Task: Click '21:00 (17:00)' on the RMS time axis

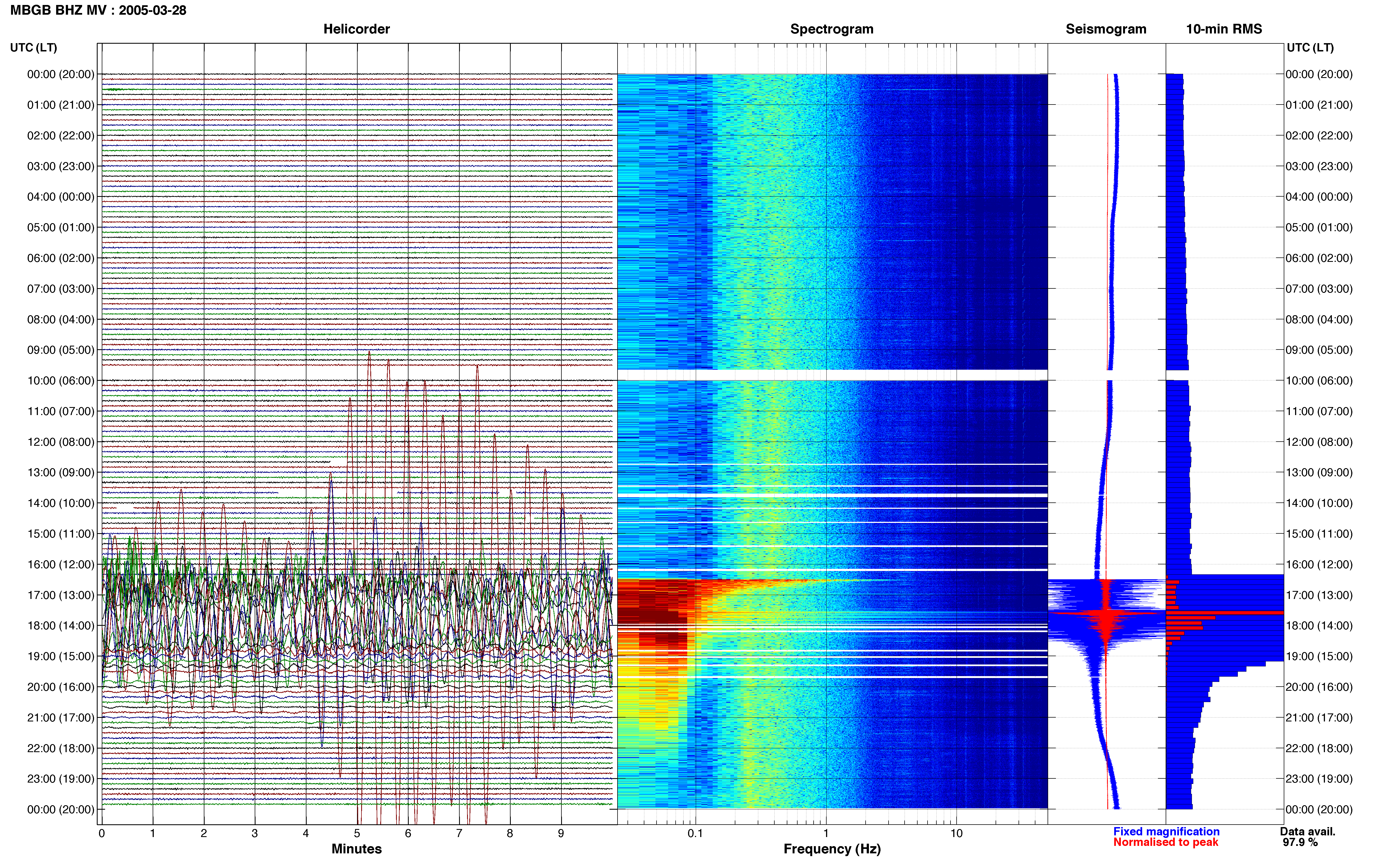Action: pyautogui.click(x=1319, y=718)
